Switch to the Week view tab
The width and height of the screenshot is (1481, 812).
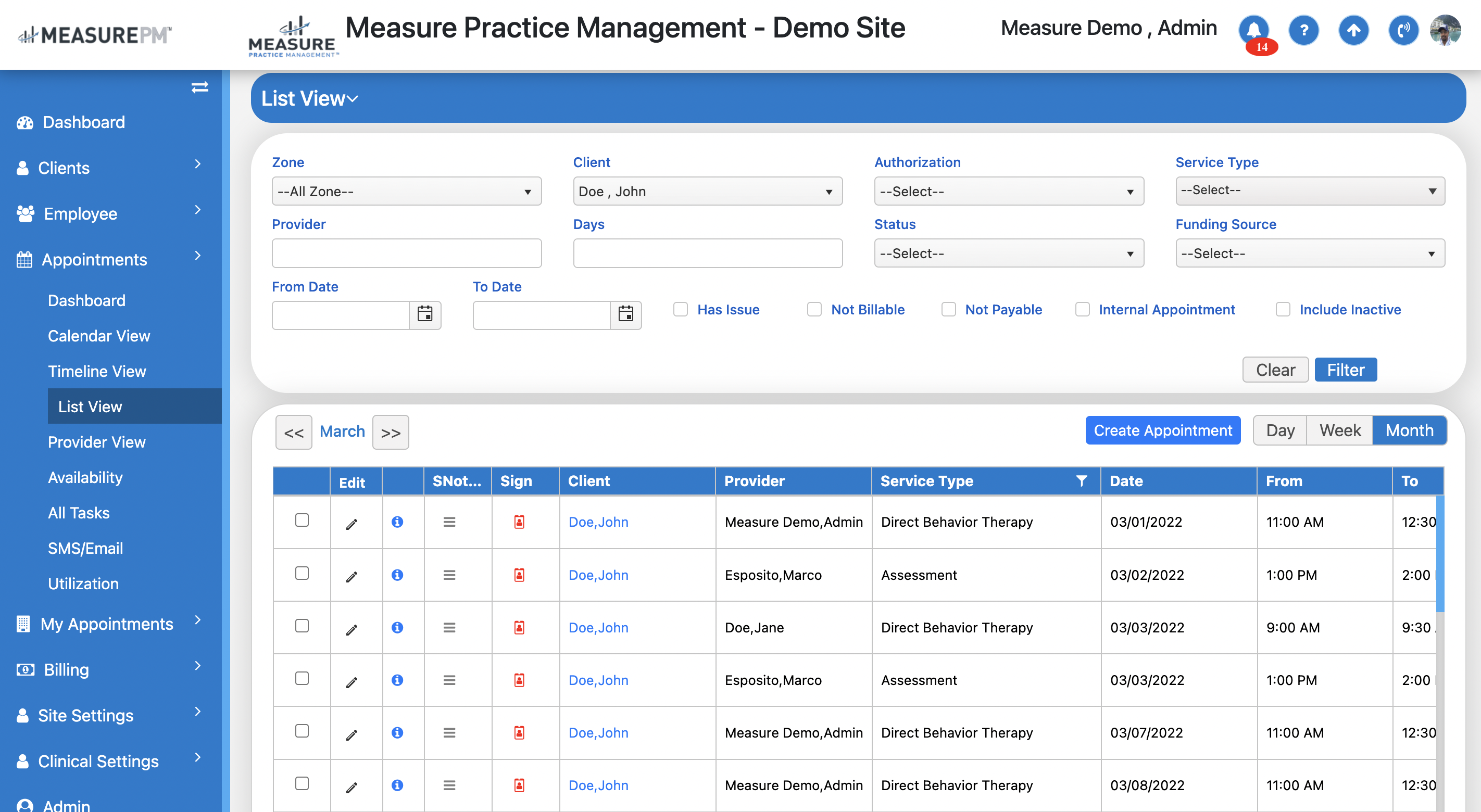click(1339, 430)
